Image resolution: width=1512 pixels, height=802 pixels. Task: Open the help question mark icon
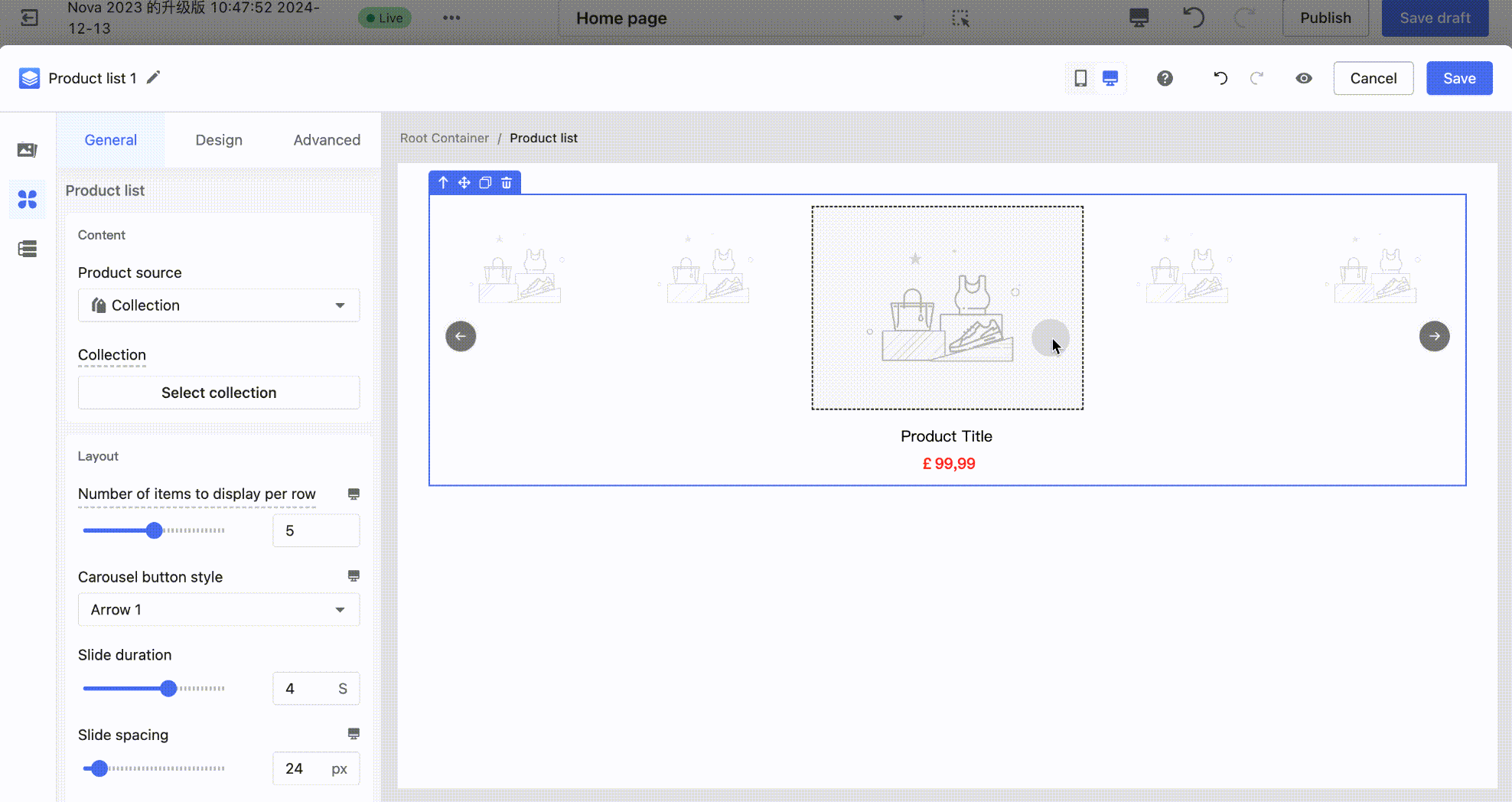1165,78
